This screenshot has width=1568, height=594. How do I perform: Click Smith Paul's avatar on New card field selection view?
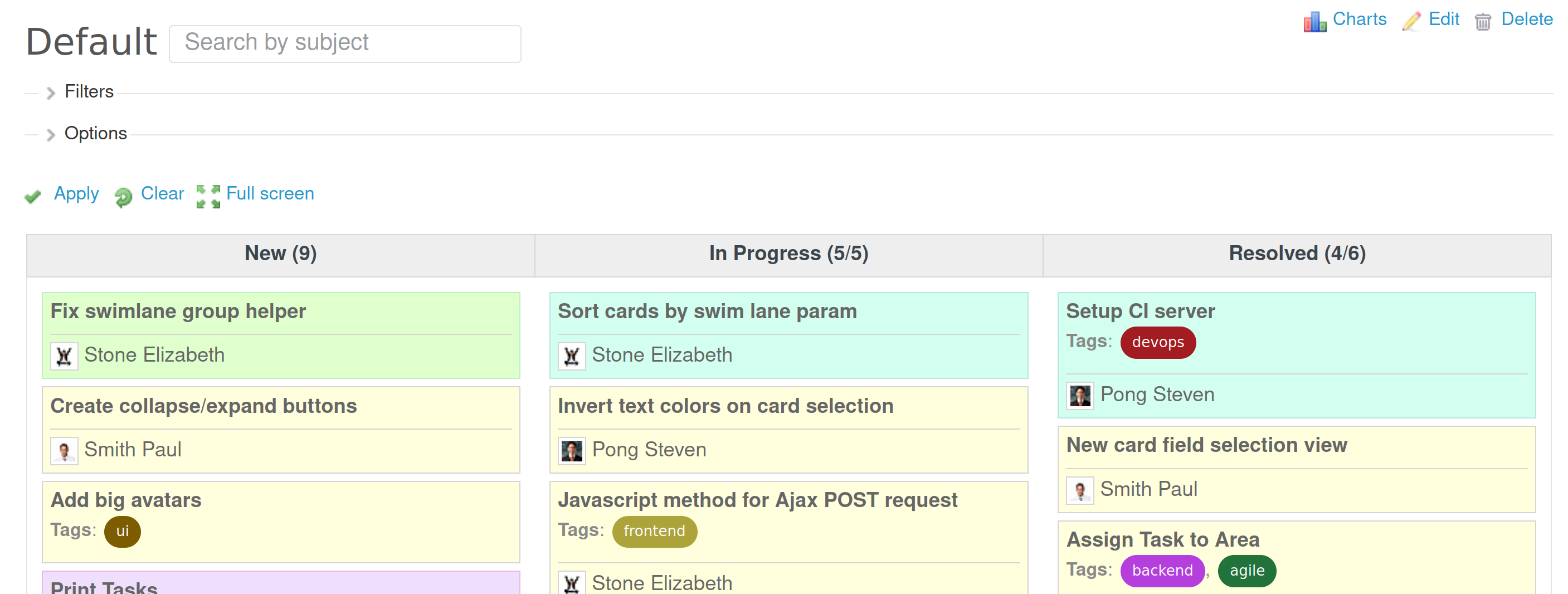[x=1080, y=489]
